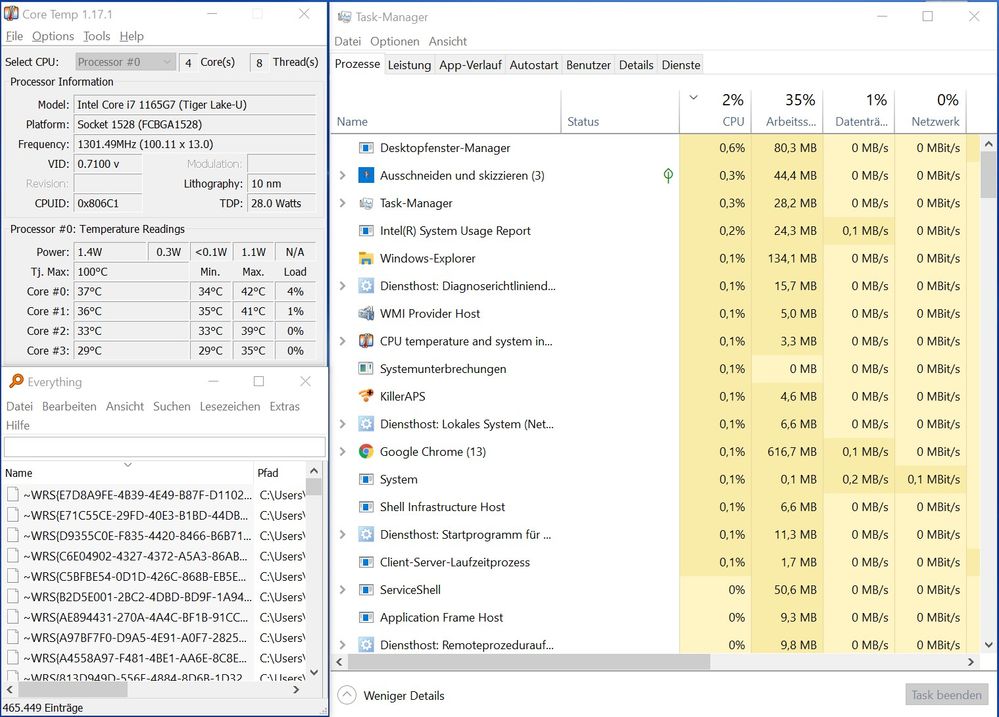The width and height of the screenshot is (999, 717).
Task: Click the WMI Provider Host icon
Action: 366,314
